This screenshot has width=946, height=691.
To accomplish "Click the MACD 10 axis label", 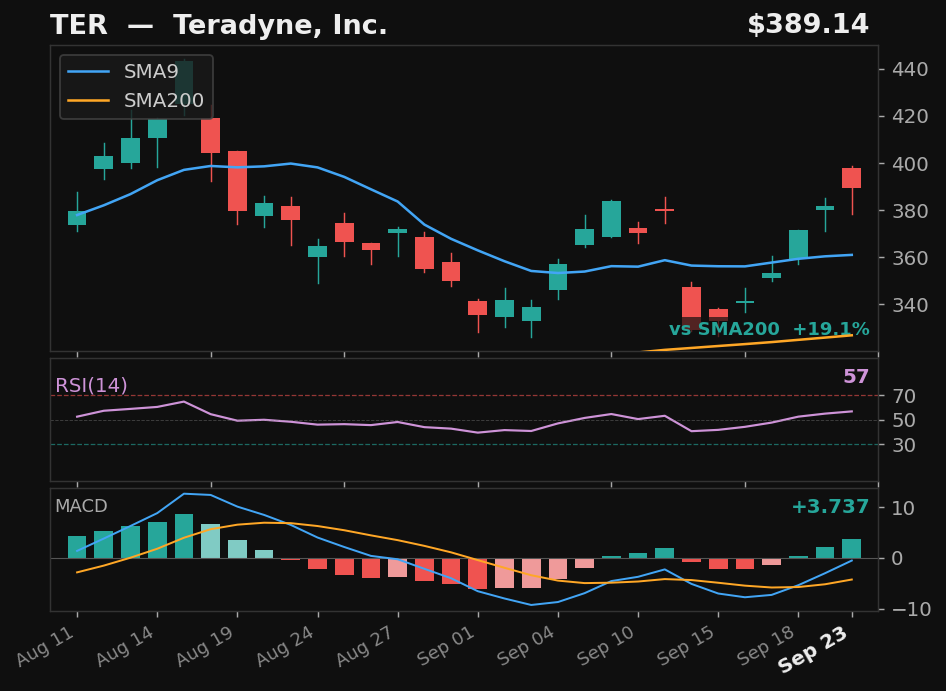I will pyautogui.click(x=903, y=508).
